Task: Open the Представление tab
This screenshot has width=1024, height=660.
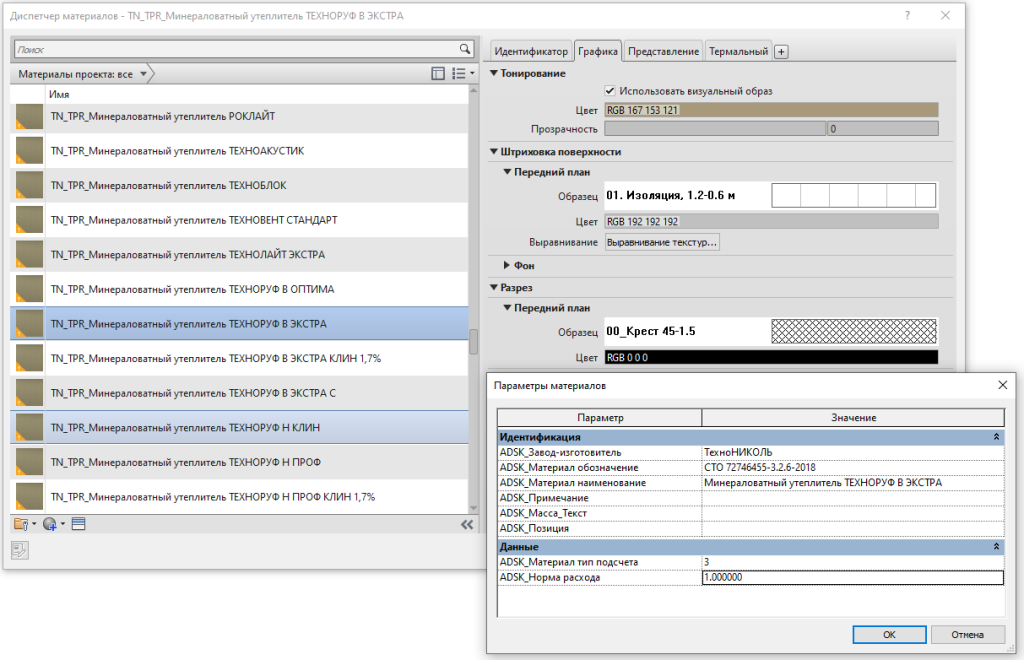Action: pos(664,51)
